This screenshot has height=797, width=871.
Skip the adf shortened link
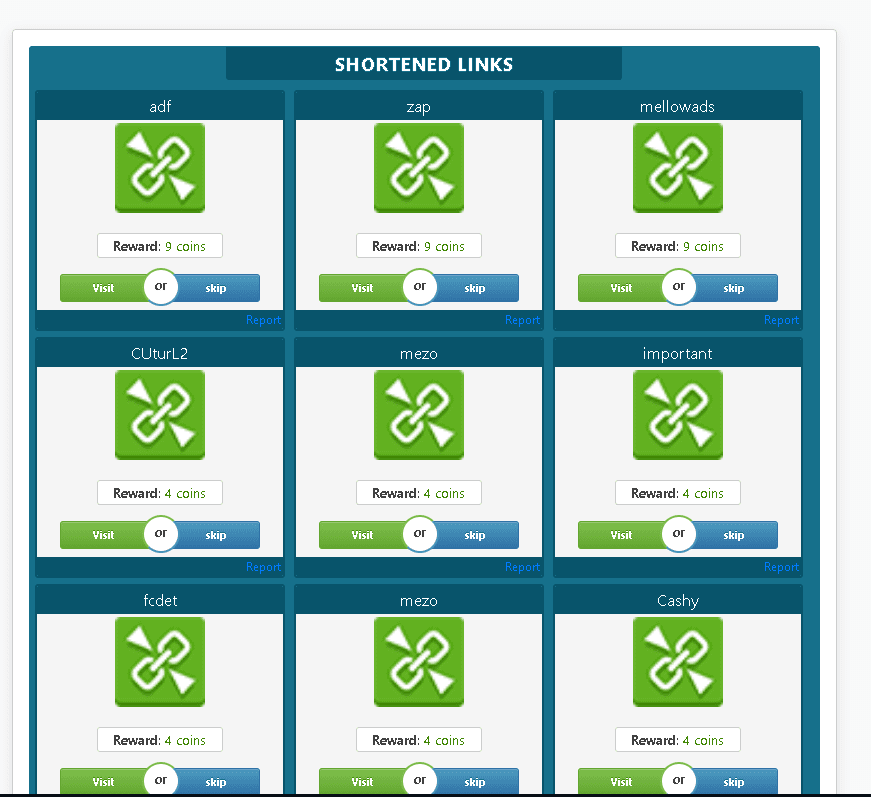[217, 288]
